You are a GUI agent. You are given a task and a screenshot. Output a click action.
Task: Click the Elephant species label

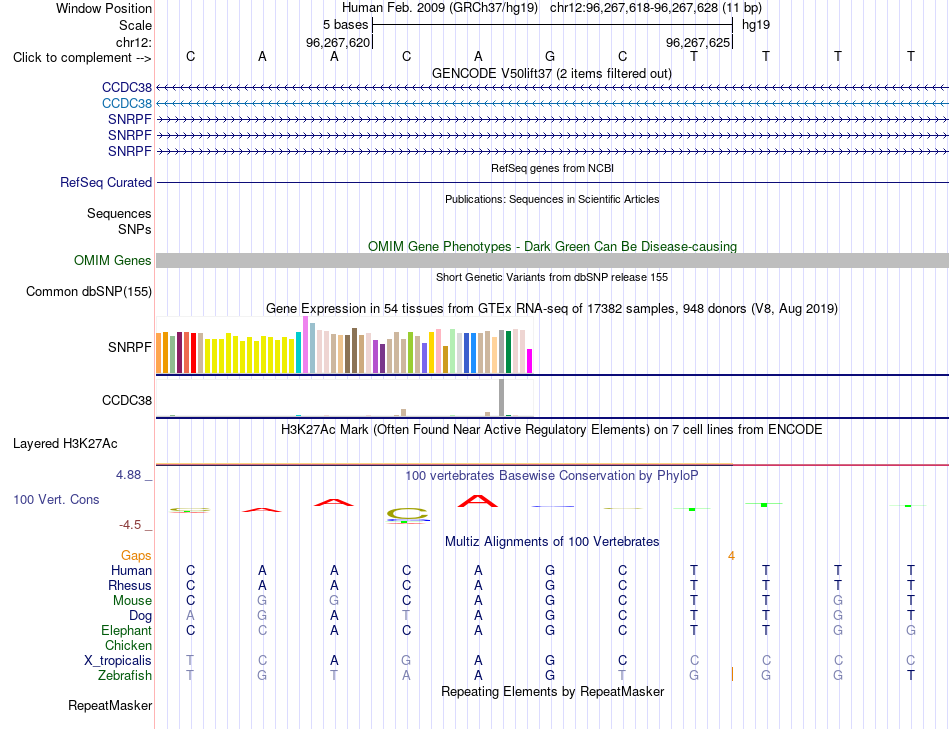point(127,631)
